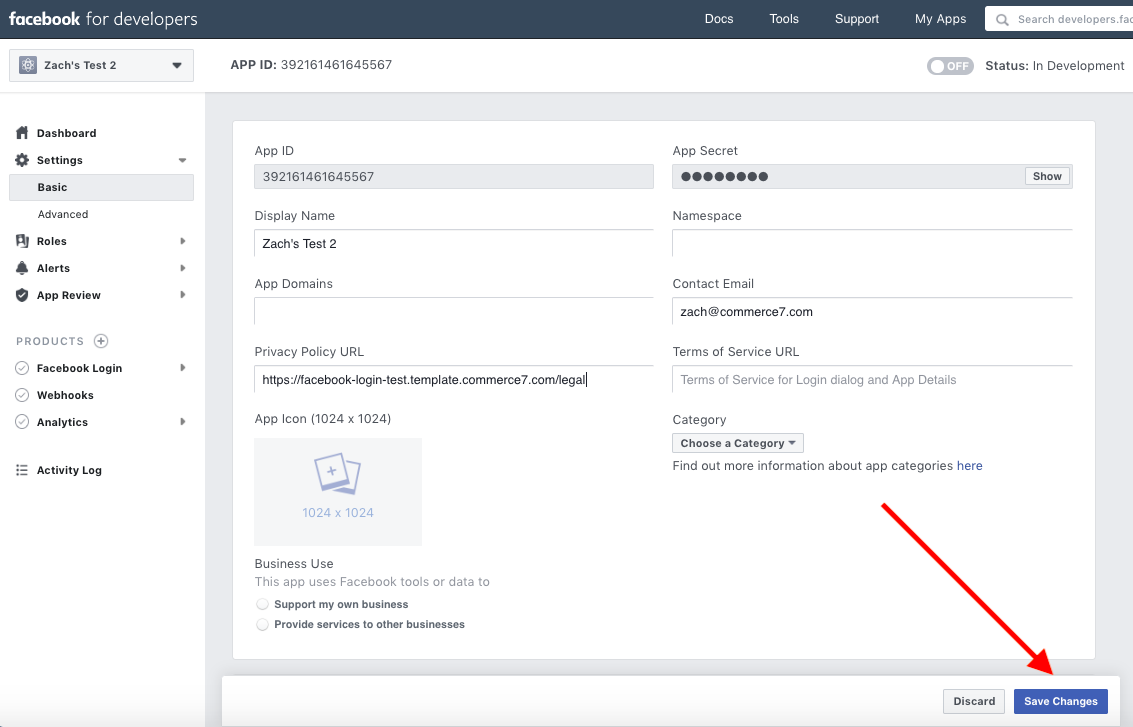Open the Support menu
Screen dimensions: 1133x727
857,19
